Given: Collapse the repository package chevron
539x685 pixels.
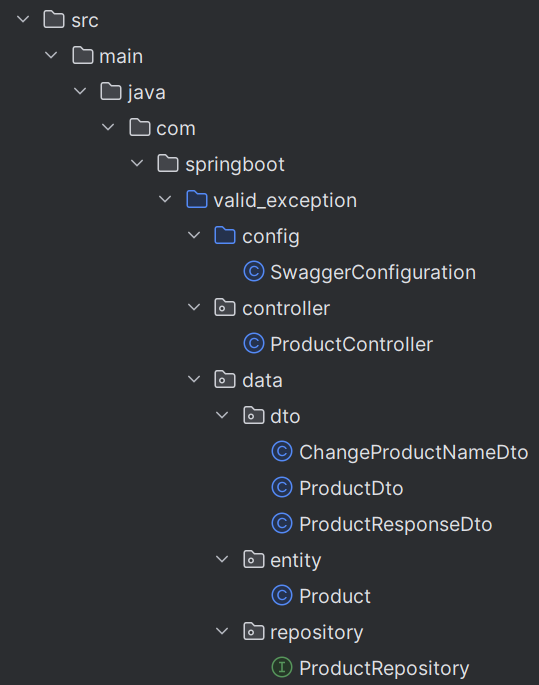Looking at the screenshot, I should pos(222,631).
